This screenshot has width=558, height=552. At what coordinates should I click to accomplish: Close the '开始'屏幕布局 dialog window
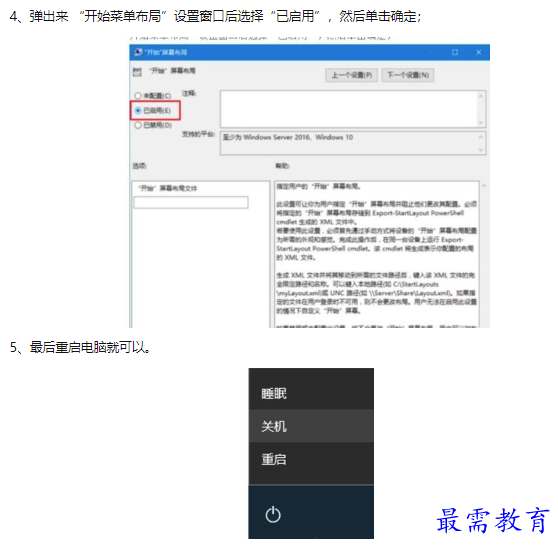coord(479,52)
